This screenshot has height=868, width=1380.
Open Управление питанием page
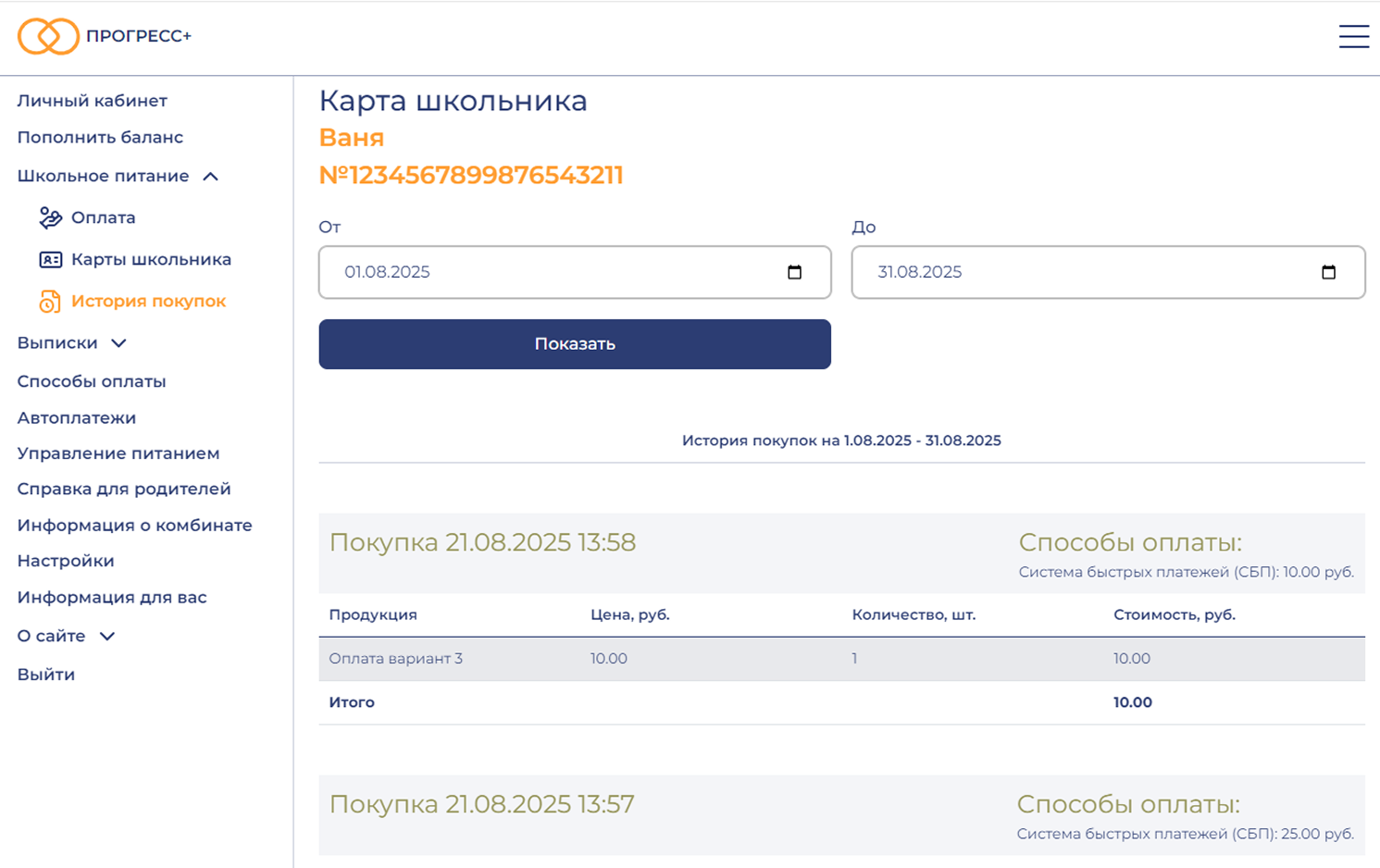coord(118,453)
